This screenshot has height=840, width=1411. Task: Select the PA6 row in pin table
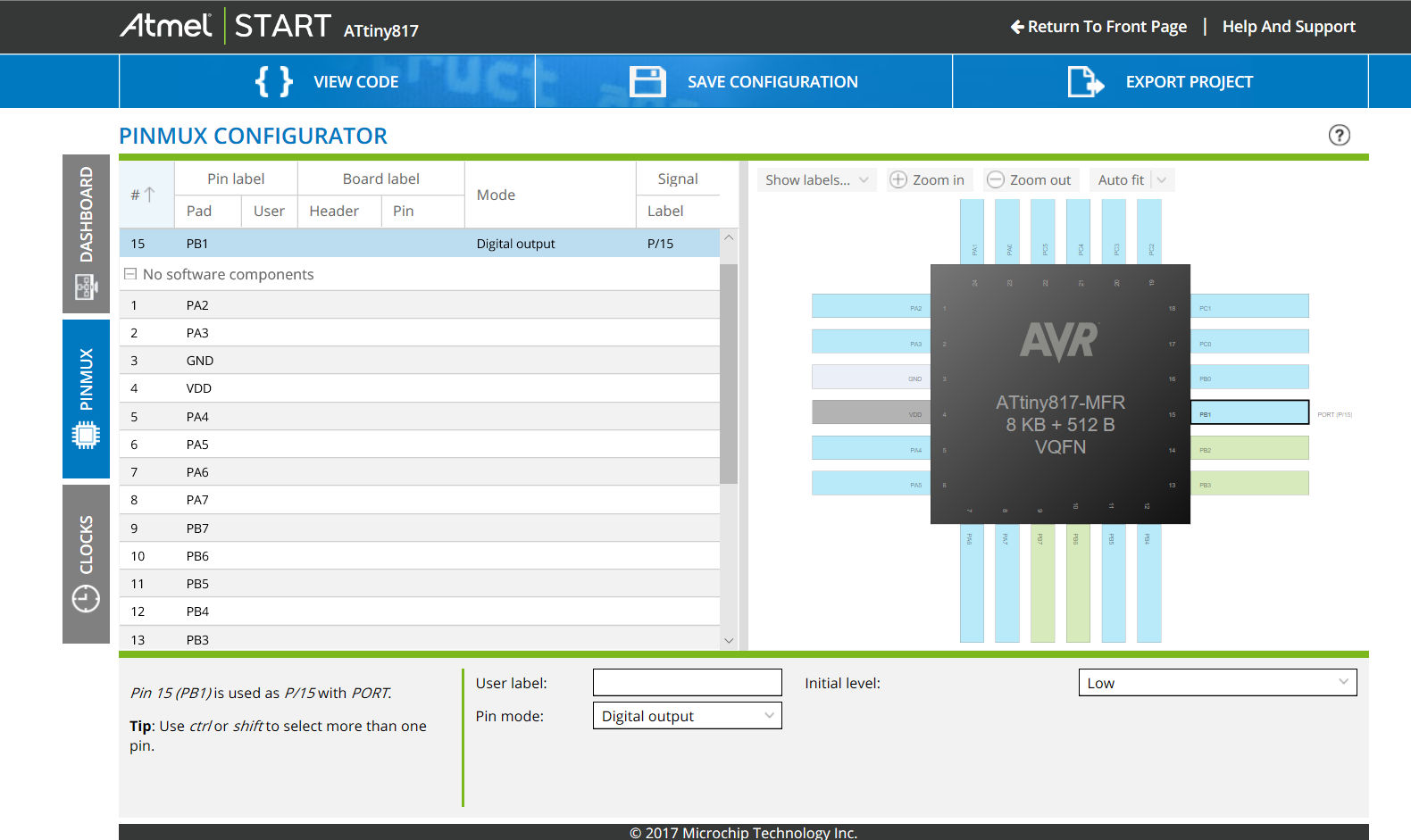pos(420,471)
